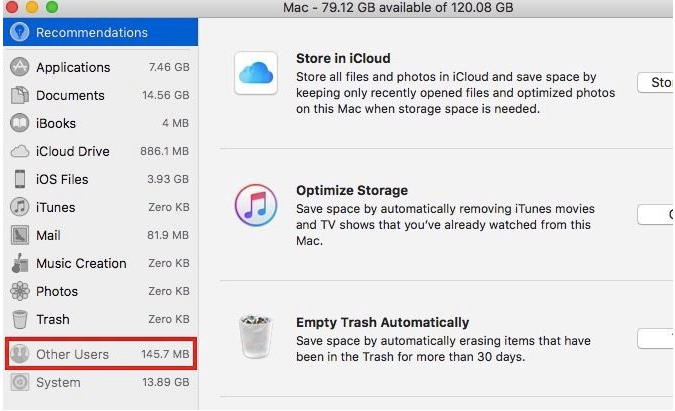
Task: Select the iBooks book icon
Action: click(19, 123)
